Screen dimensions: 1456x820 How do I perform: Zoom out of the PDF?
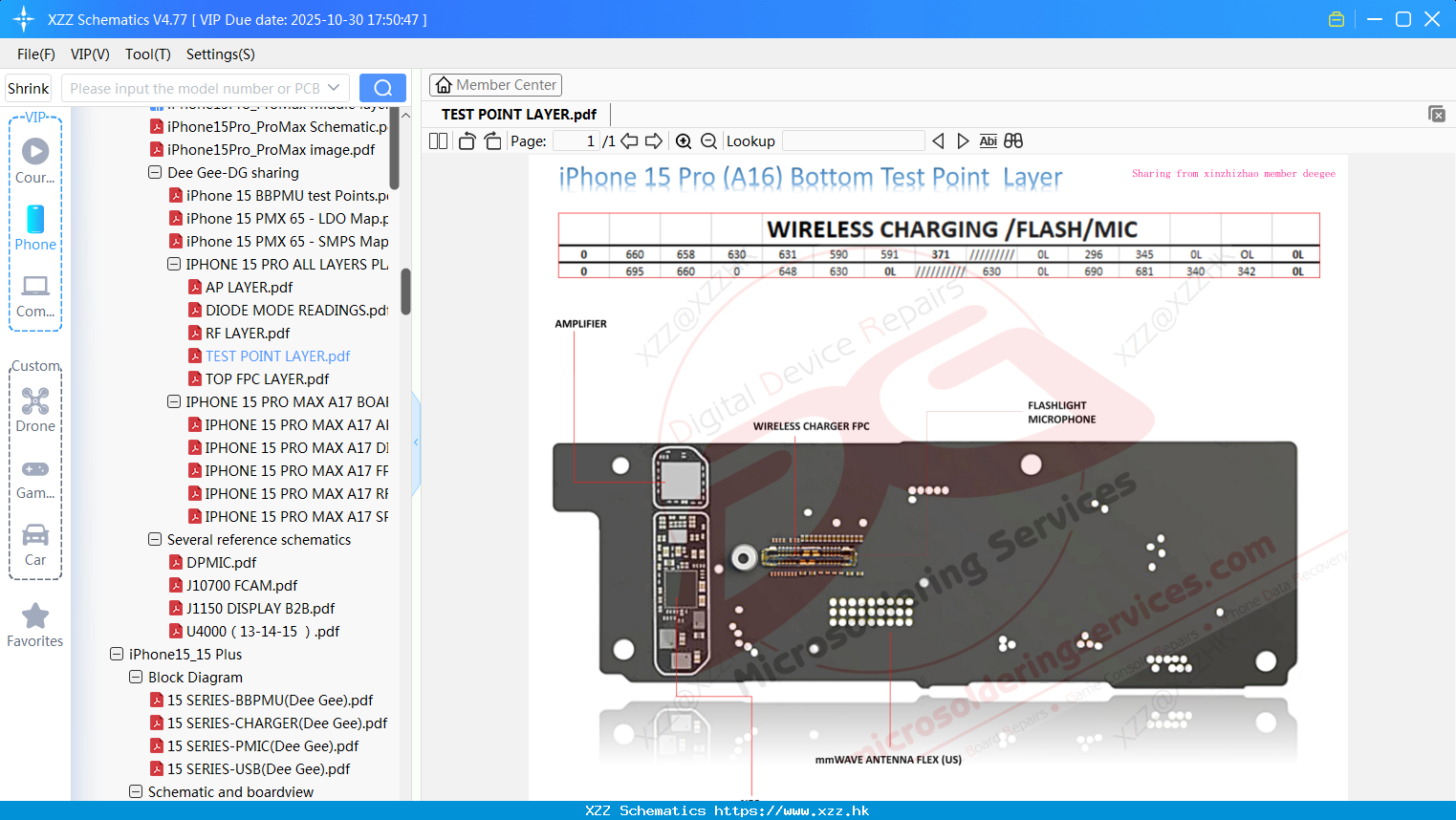click(708, 141)
